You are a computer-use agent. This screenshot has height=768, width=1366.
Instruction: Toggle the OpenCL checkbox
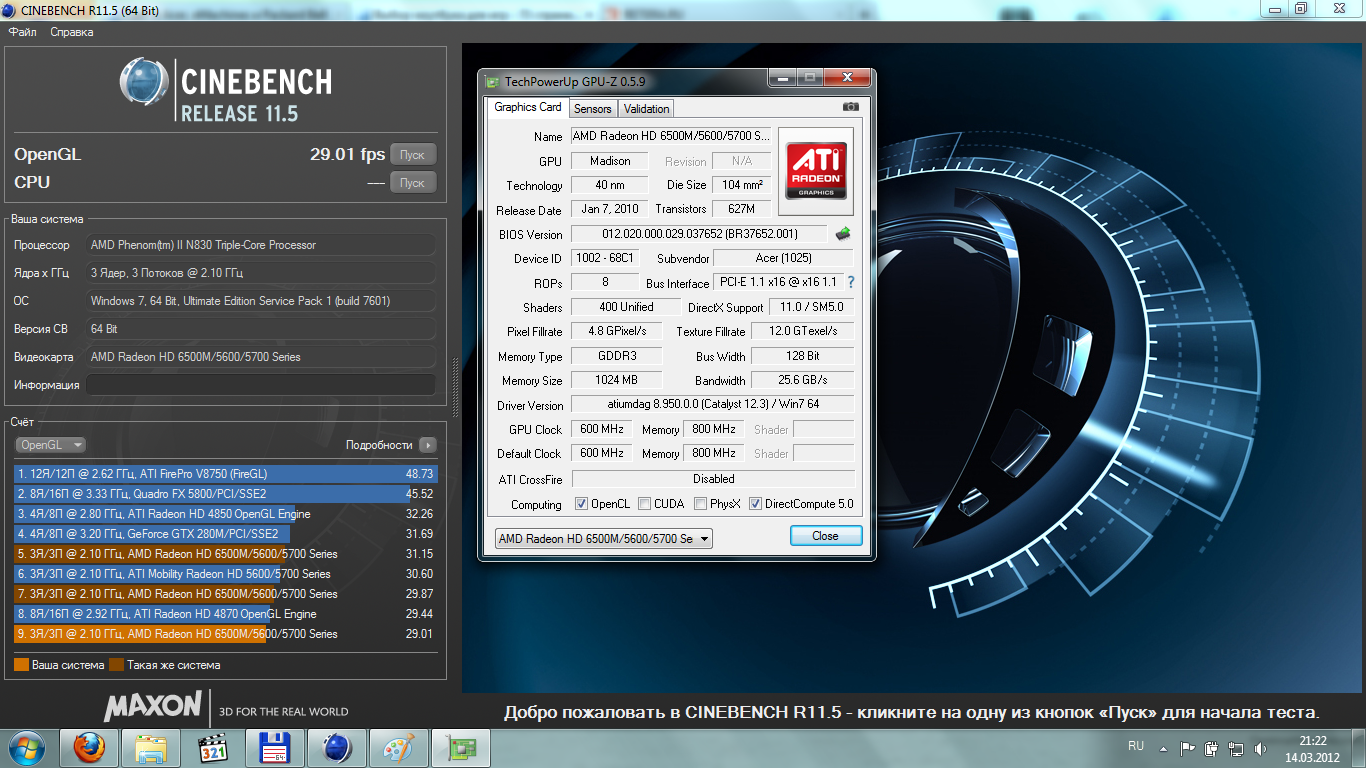[582, 504]
